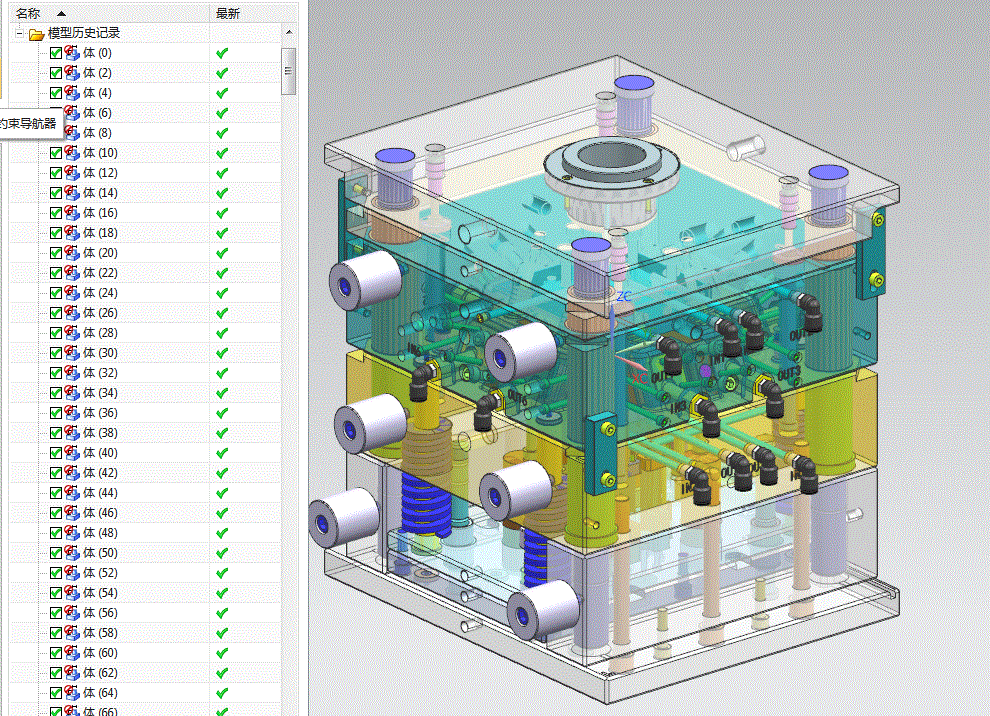Click the up-to-date checkmark for 体 (46)
The image size is (990, 716).
(x=222, y=513)
